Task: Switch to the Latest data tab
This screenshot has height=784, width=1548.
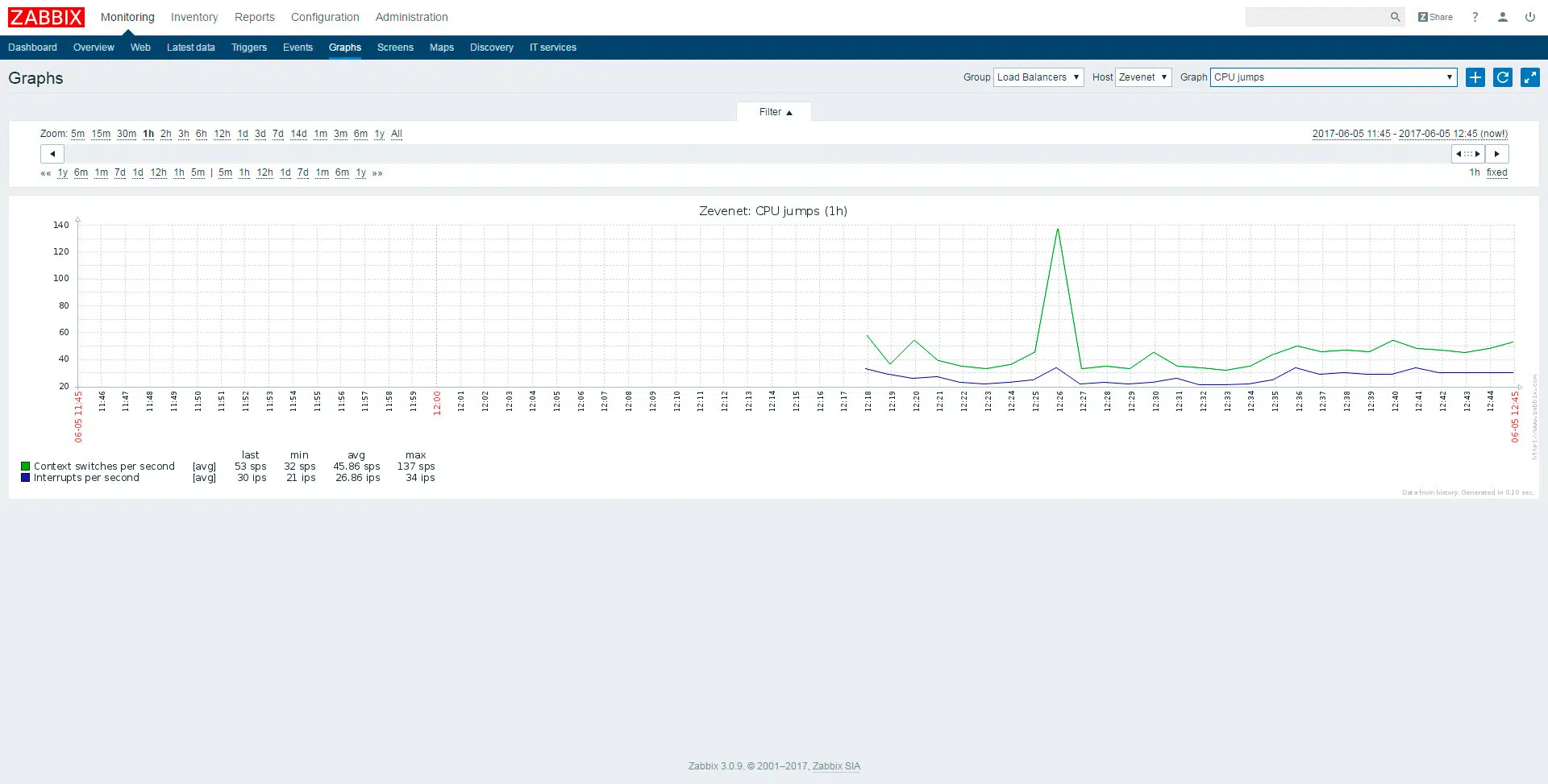Action: [x=190, y=48]
